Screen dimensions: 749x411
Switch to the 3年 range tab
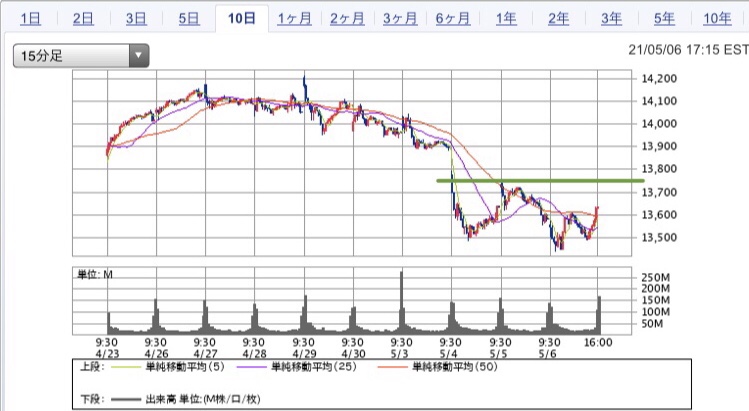coord(611,19)
